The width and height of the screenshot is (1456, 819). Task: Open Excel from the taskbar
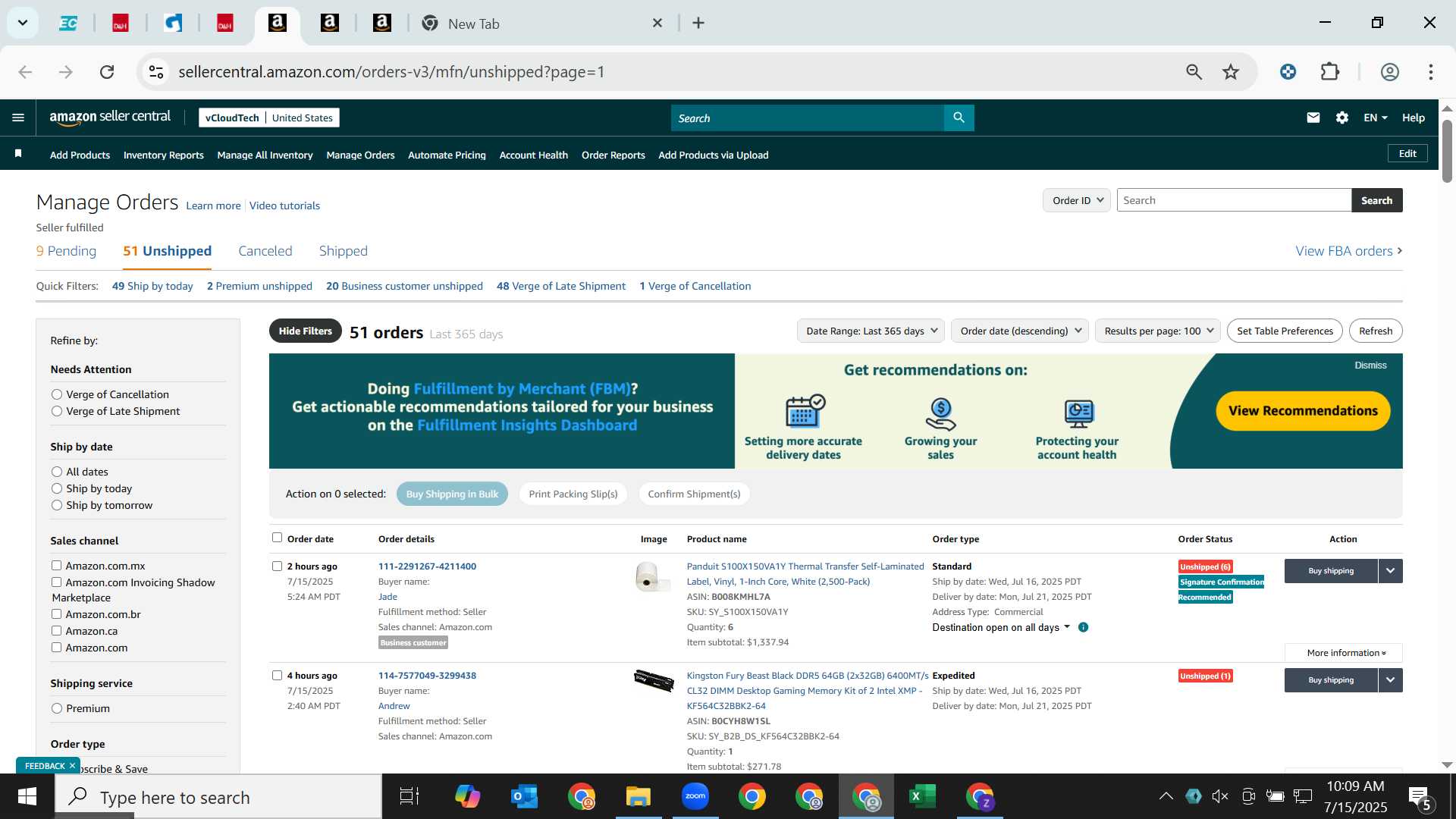click(x=922, y=796)
